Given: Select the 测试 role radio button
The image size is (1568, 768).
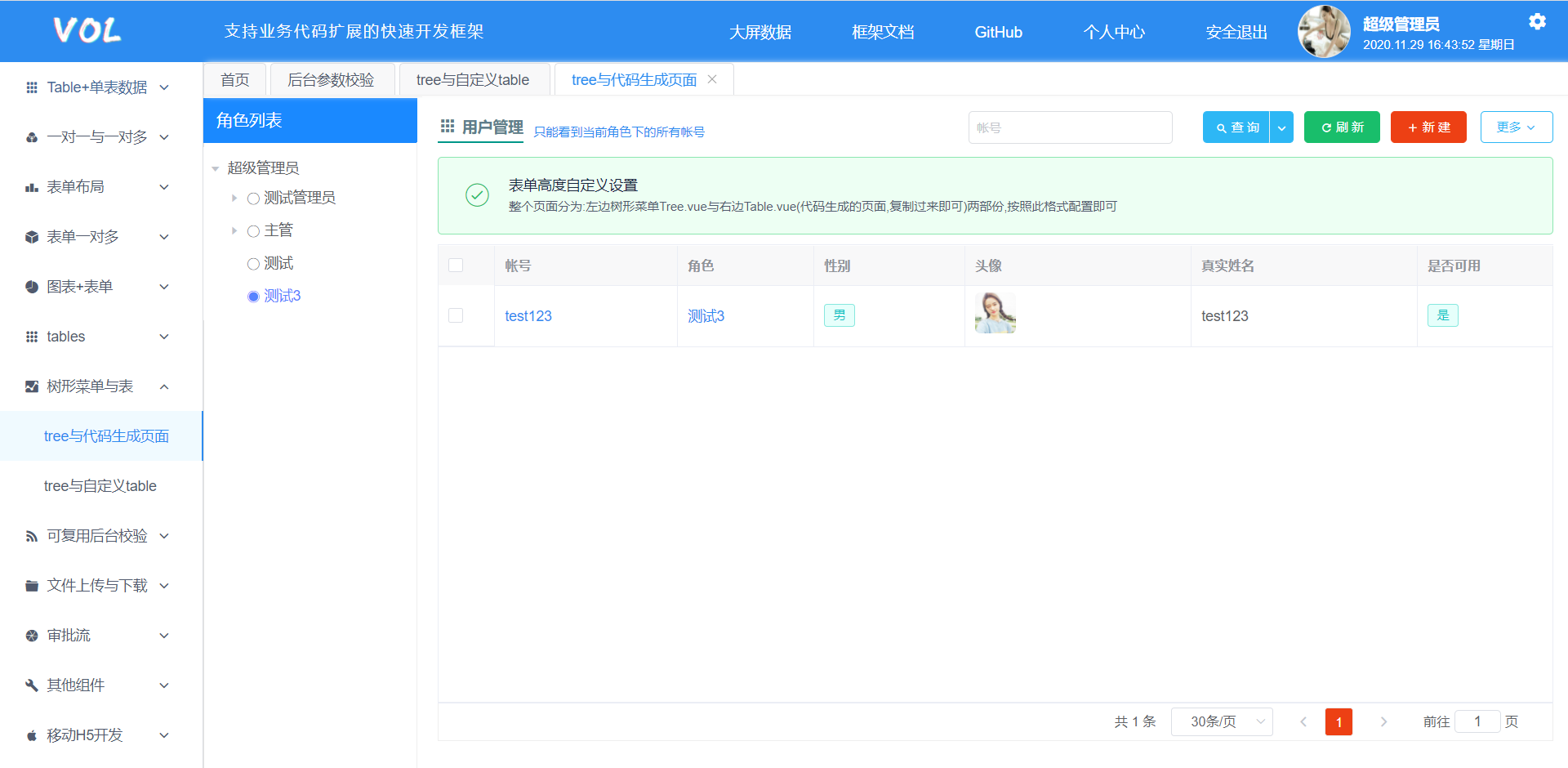Looking at the screenshot, I should (x=253, y=264).
